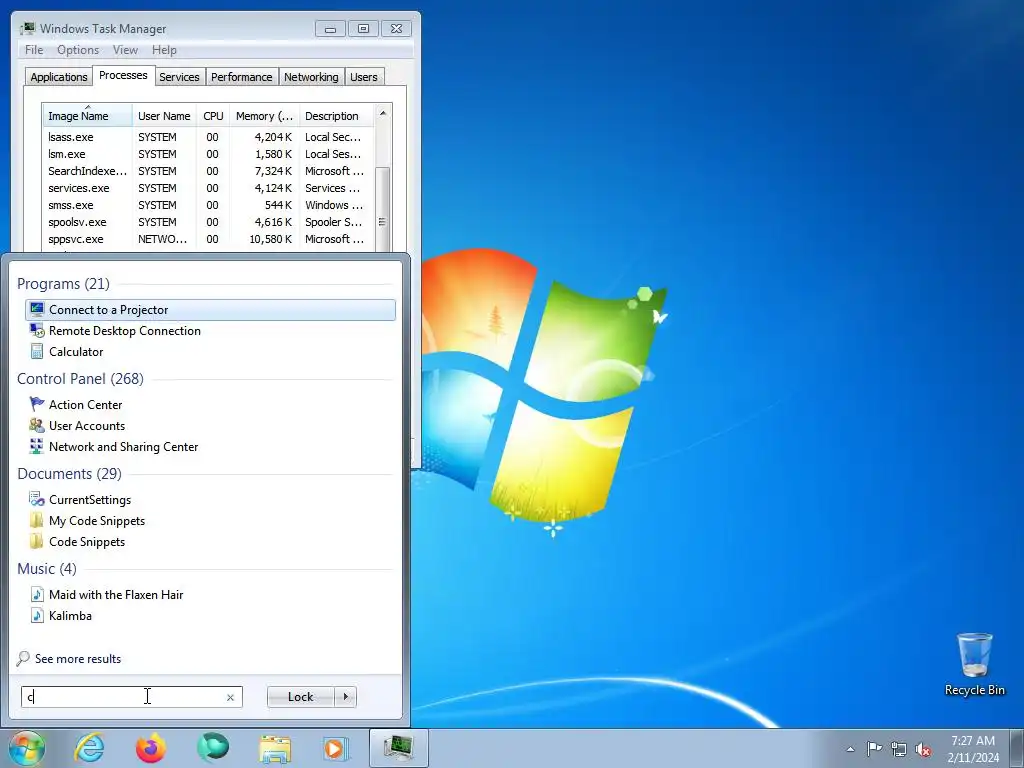Open Connect to a Projector program result
Image resolution: width=1024 pixels, height=768 pixels.
[210, 310]
